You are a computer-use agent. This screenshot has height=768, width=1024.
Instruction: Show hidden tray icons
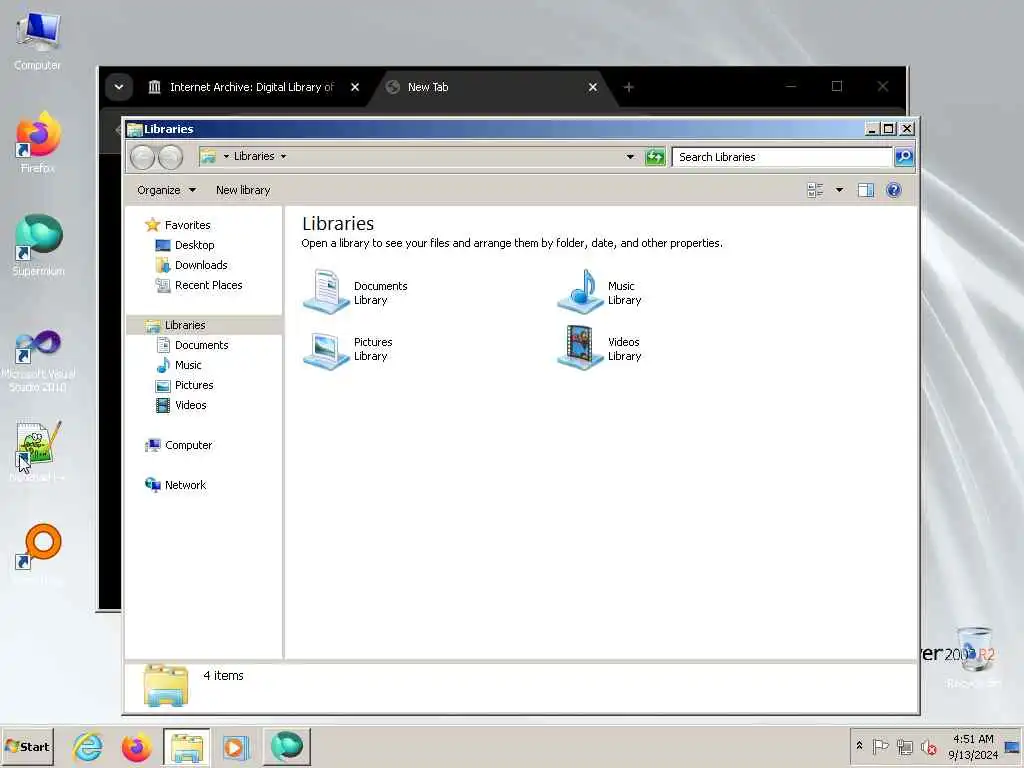(859, 746)
